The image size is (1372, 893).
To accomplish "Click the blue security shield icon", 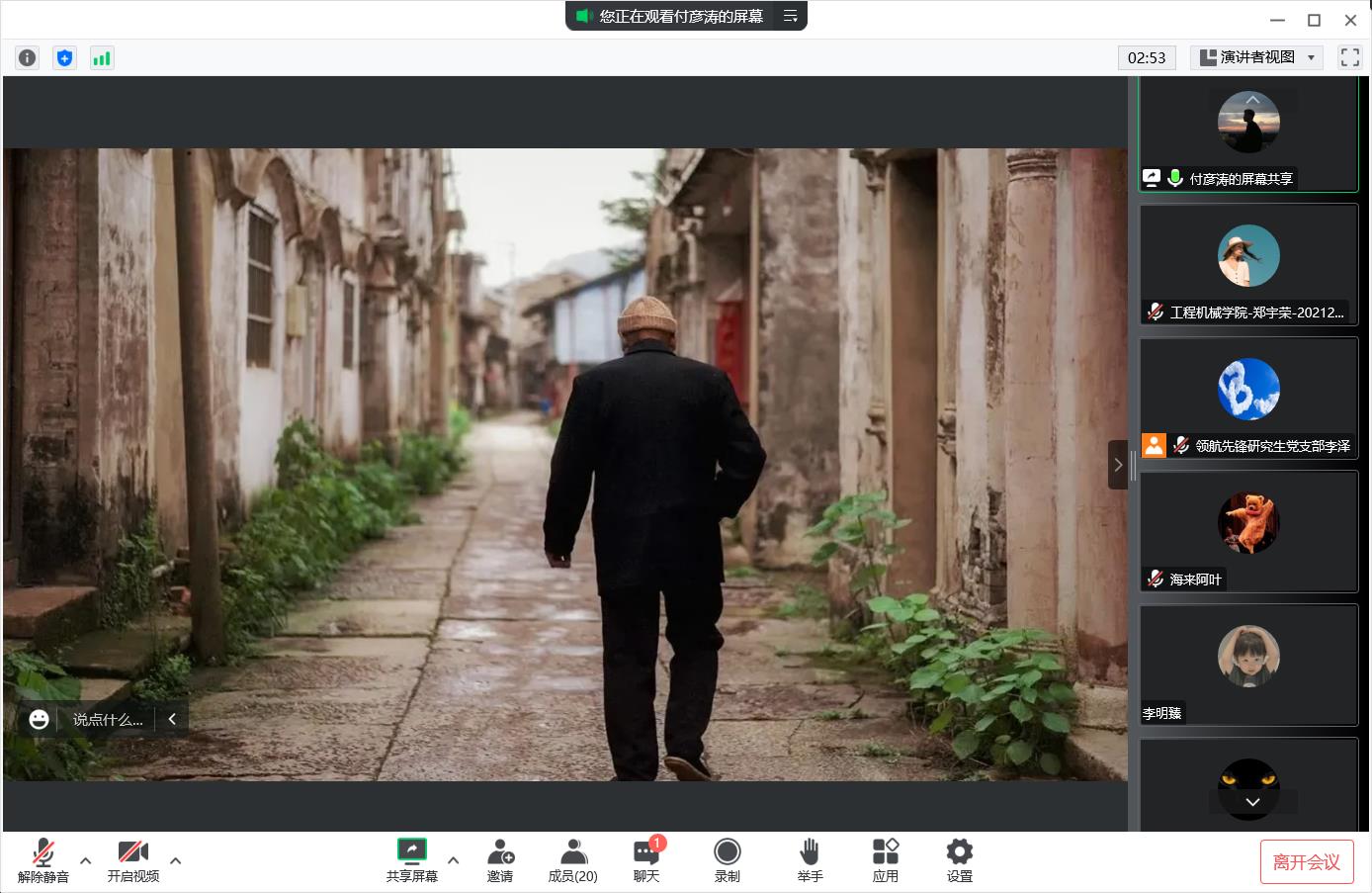I will [64, 57].
